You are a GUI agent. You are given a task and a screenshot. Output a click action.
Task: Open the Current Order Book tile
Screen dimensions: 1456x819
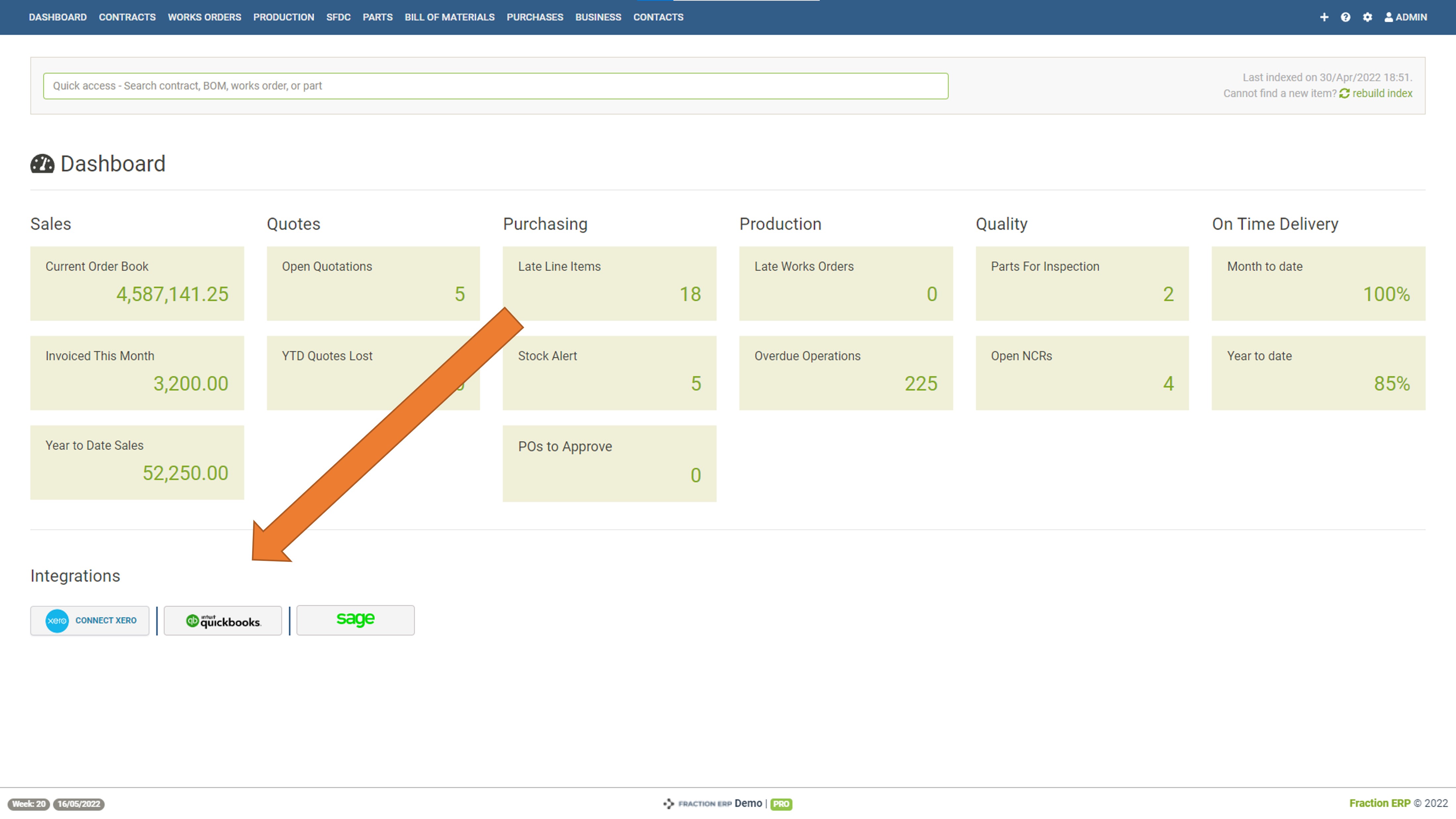tap(137, 283)
